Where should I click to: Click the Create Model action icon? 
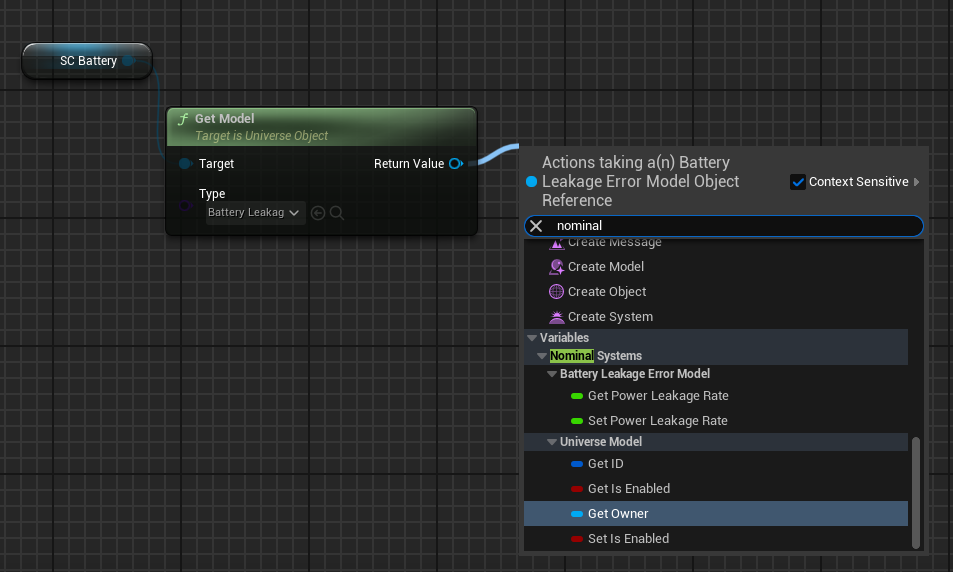[x=557, y=267]
